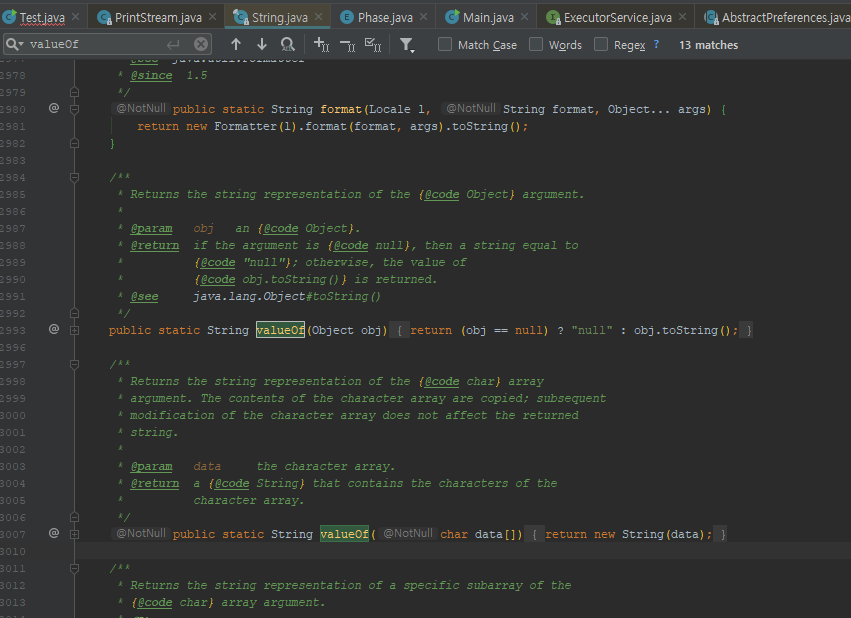Click highlighted valueOf match on line 3007

coord(344,534)
